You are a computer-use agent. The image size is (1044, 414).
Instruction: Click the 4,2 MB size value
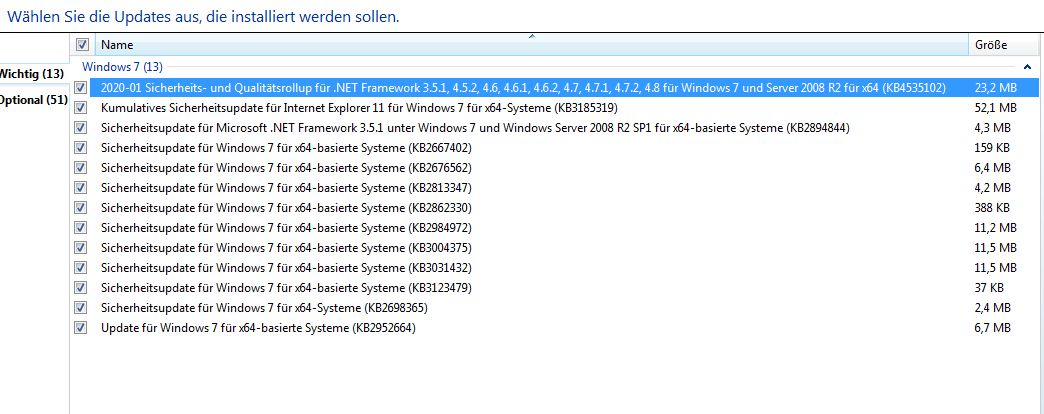993,187
